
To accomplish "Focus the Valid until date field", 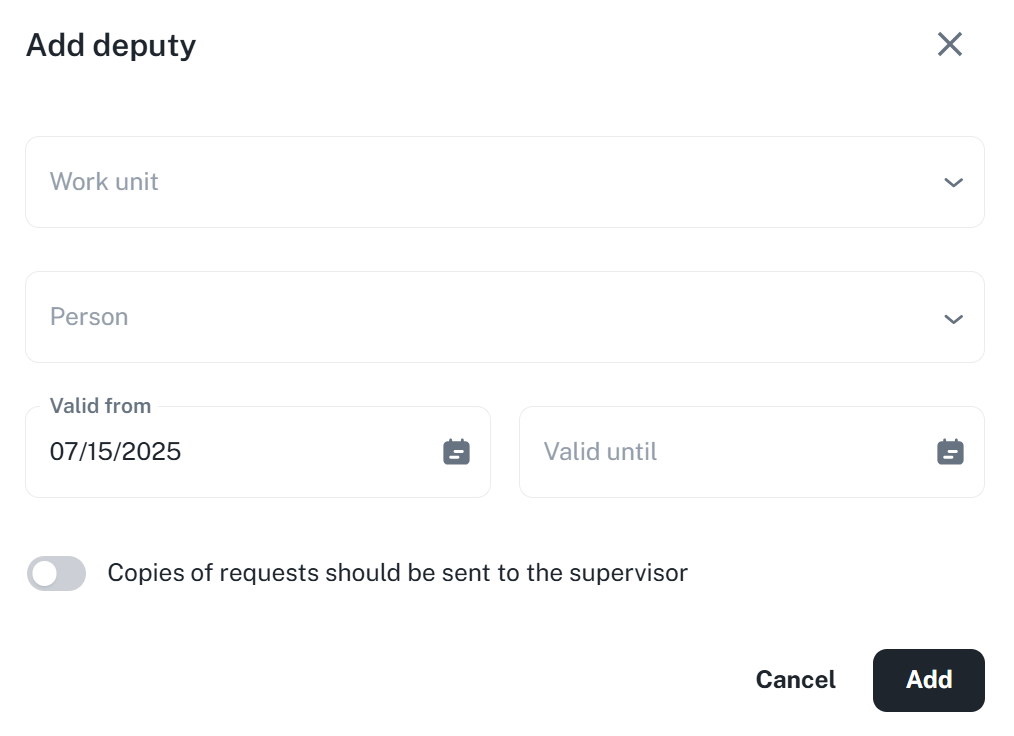I will [x=730, y=452].
